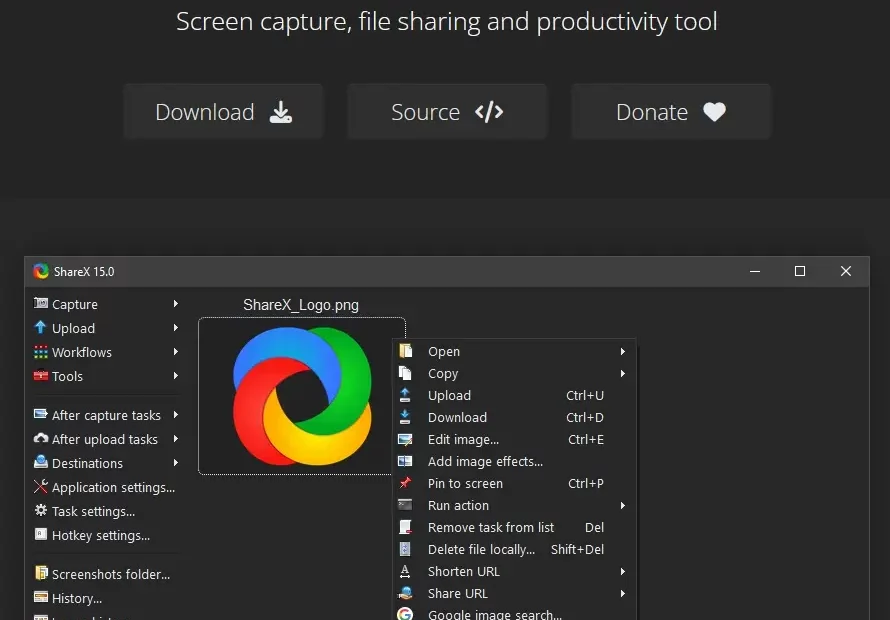890x620 pixels.
Task: Click the Add image effects icon
Action: point(405,461)
